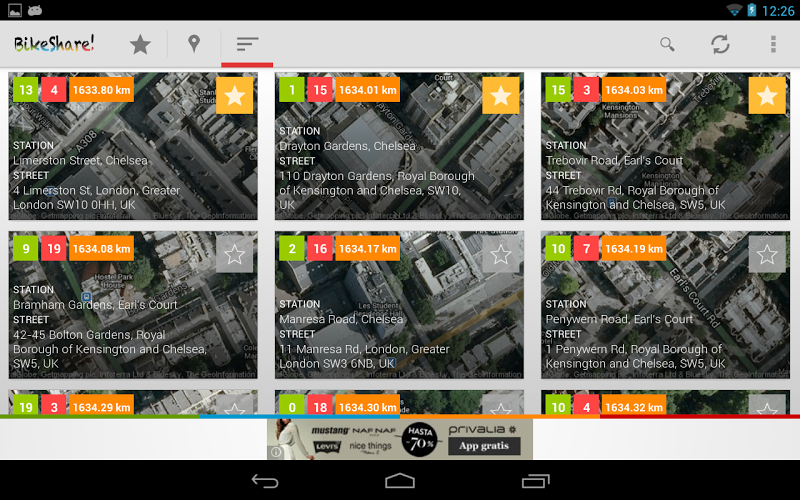Select Penywern Road, Earl's Court station name
800x500 pixels.
tap(619, 319)
